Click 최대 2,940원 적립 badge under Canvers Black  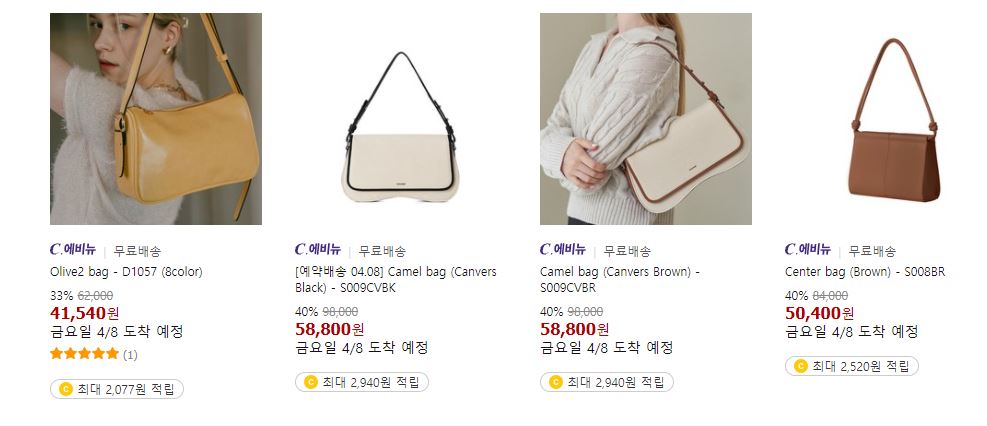362,382
